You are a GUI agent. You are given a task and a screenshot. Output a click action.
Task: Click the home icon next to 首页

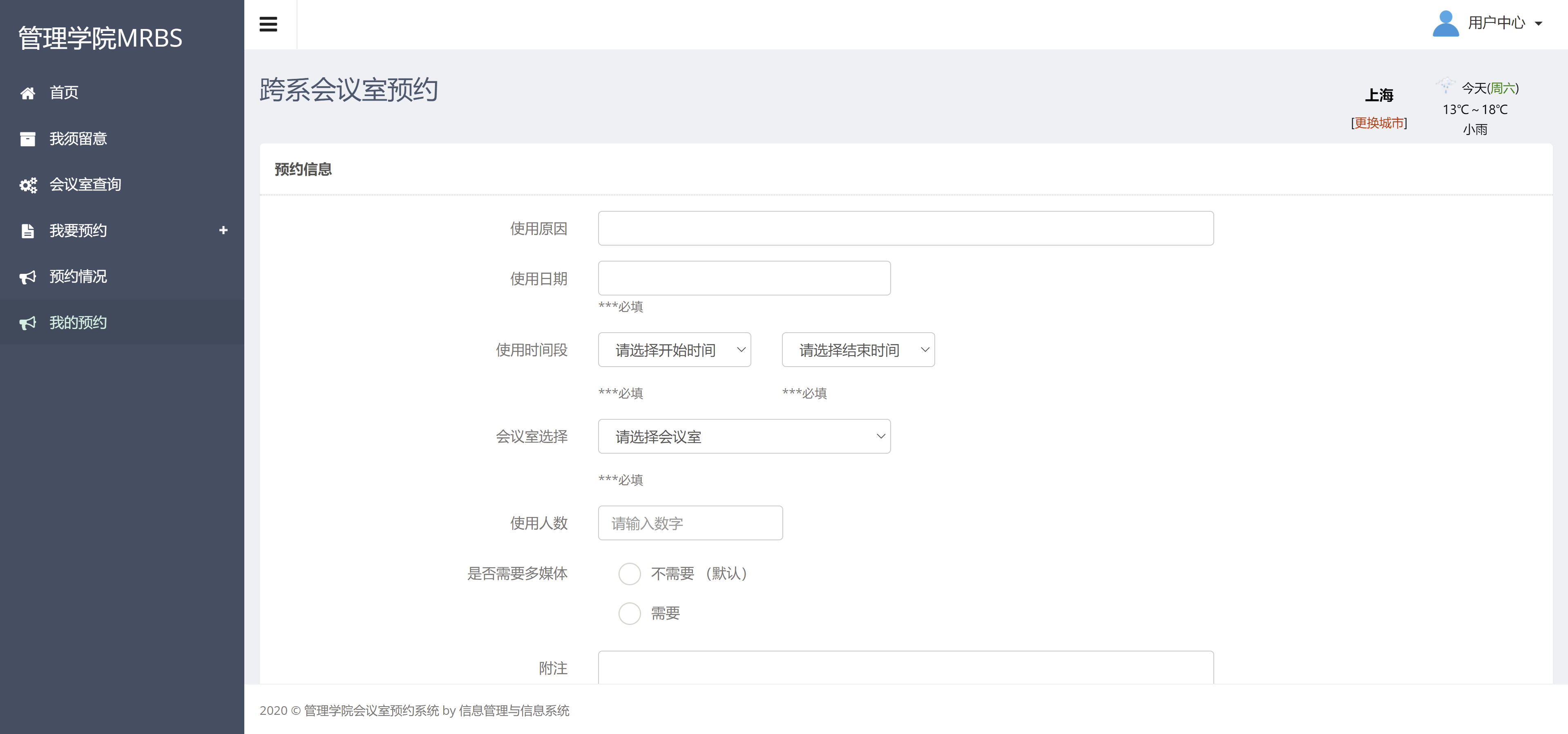[28, 93]
